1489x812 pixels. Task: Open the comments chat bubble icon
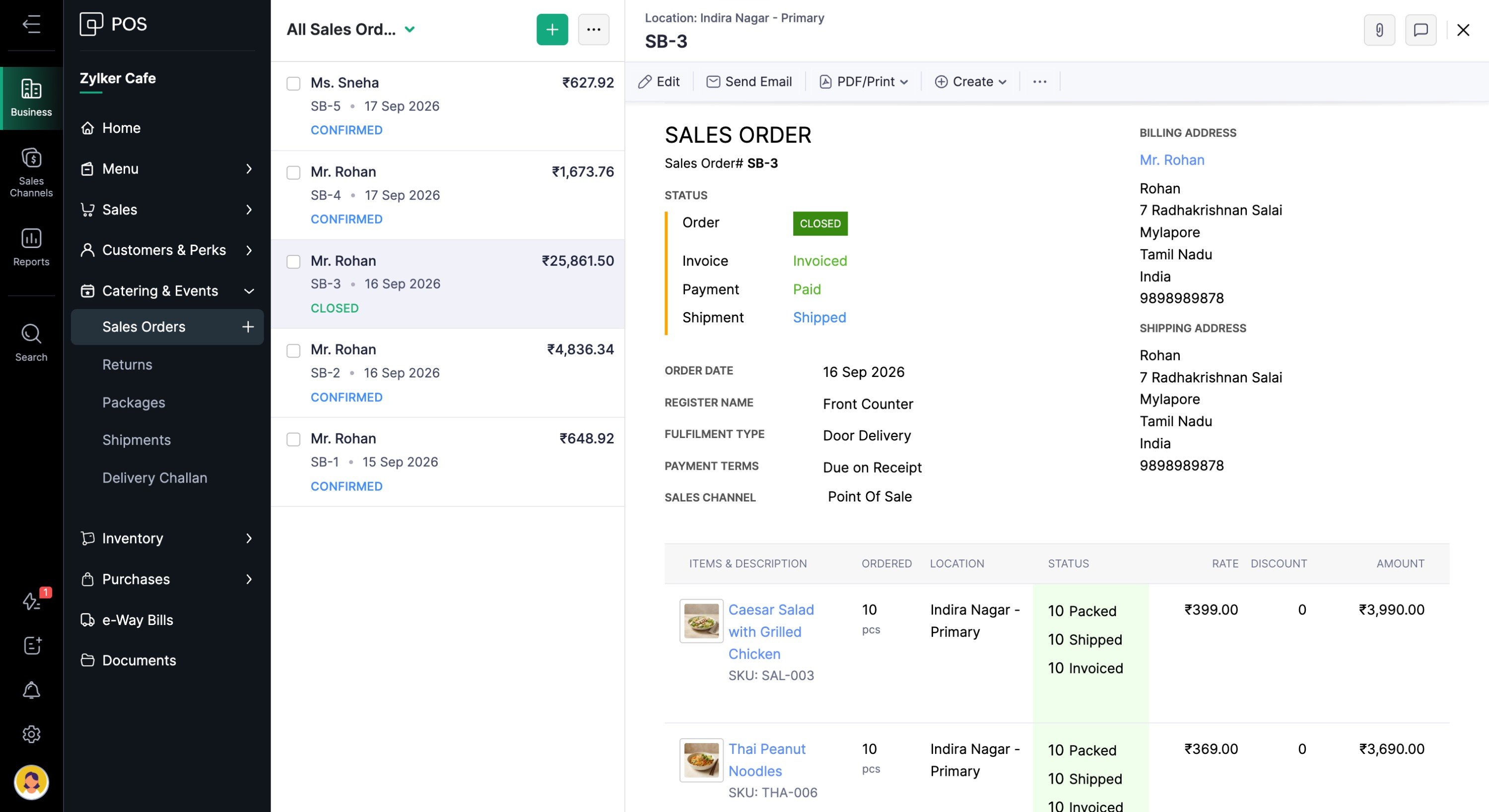tap(1421, 30)
